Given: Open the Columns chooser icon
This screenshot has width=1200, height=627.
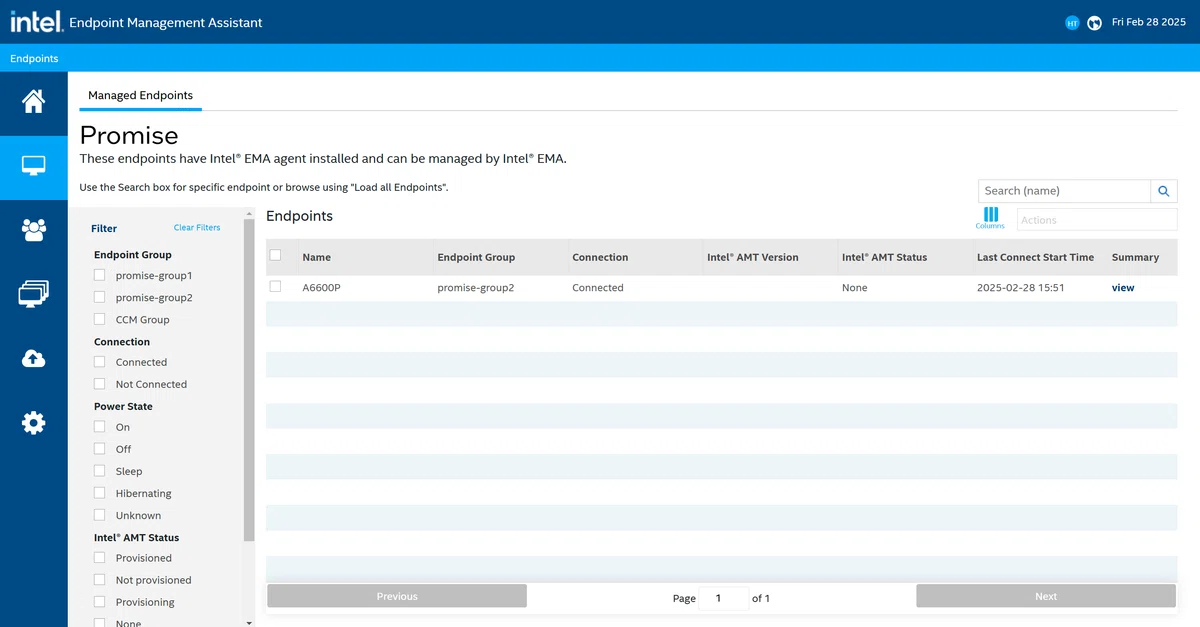Looking at the screenshot, I should click(x=990, y=218).
